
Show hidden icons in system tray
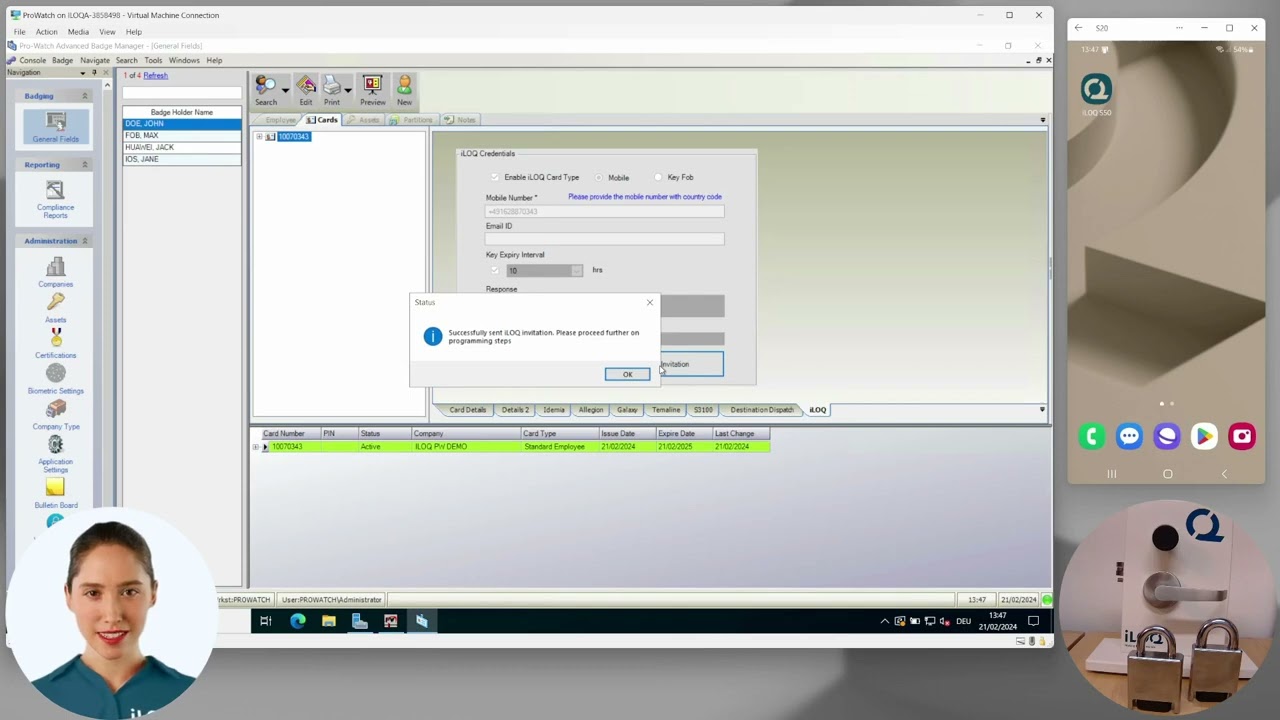[x=884, y=621]
